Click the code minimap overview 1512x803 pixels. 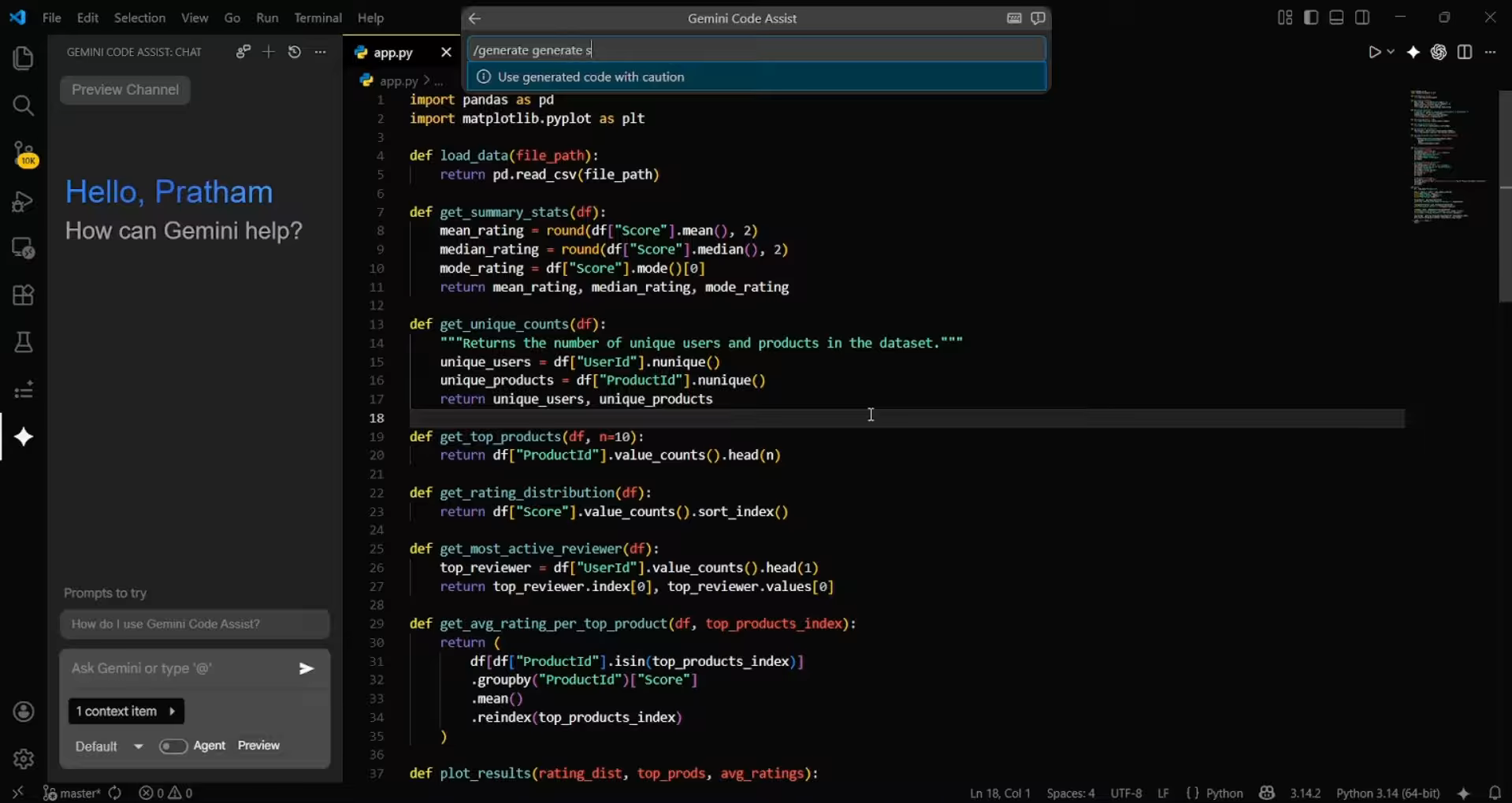1447,158
